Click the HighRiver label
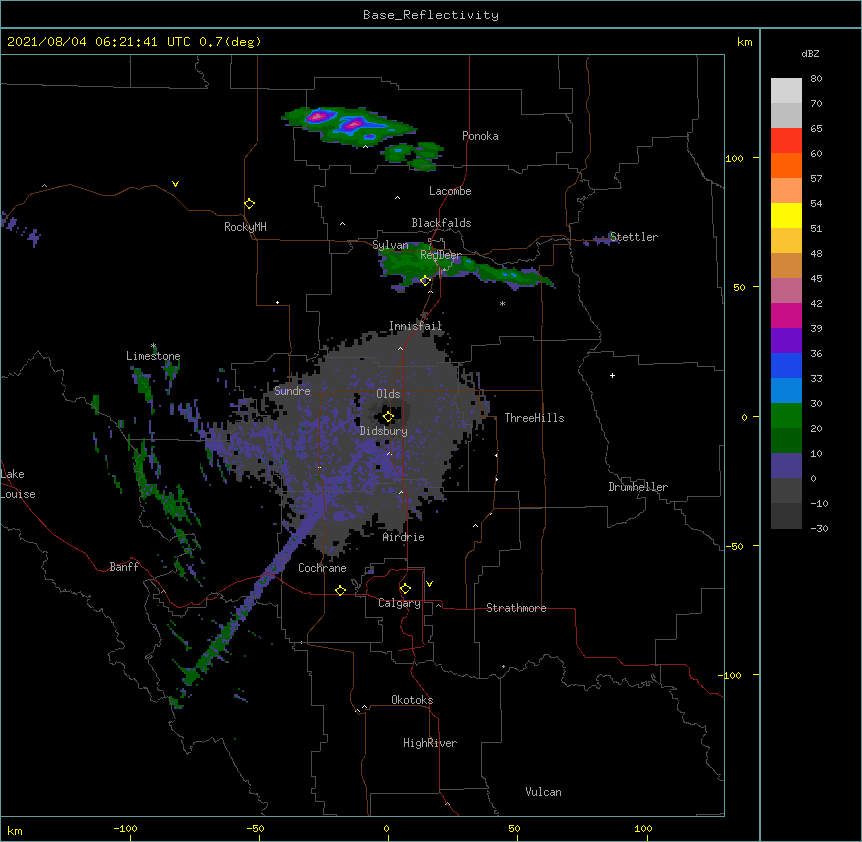 430,743
